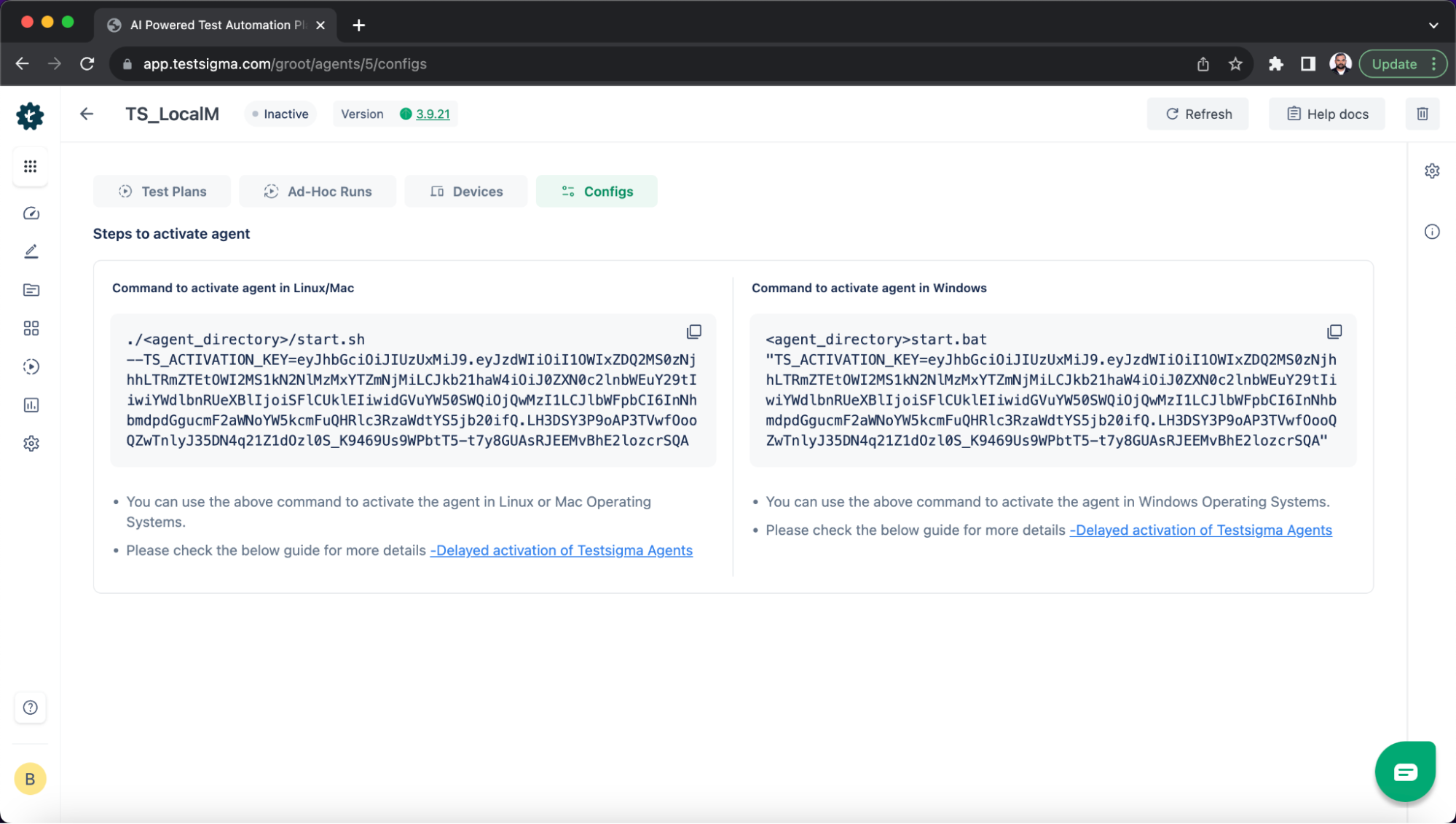Close the current browser tab
This screenshot has height=824, width=1456.
[320, 25]
